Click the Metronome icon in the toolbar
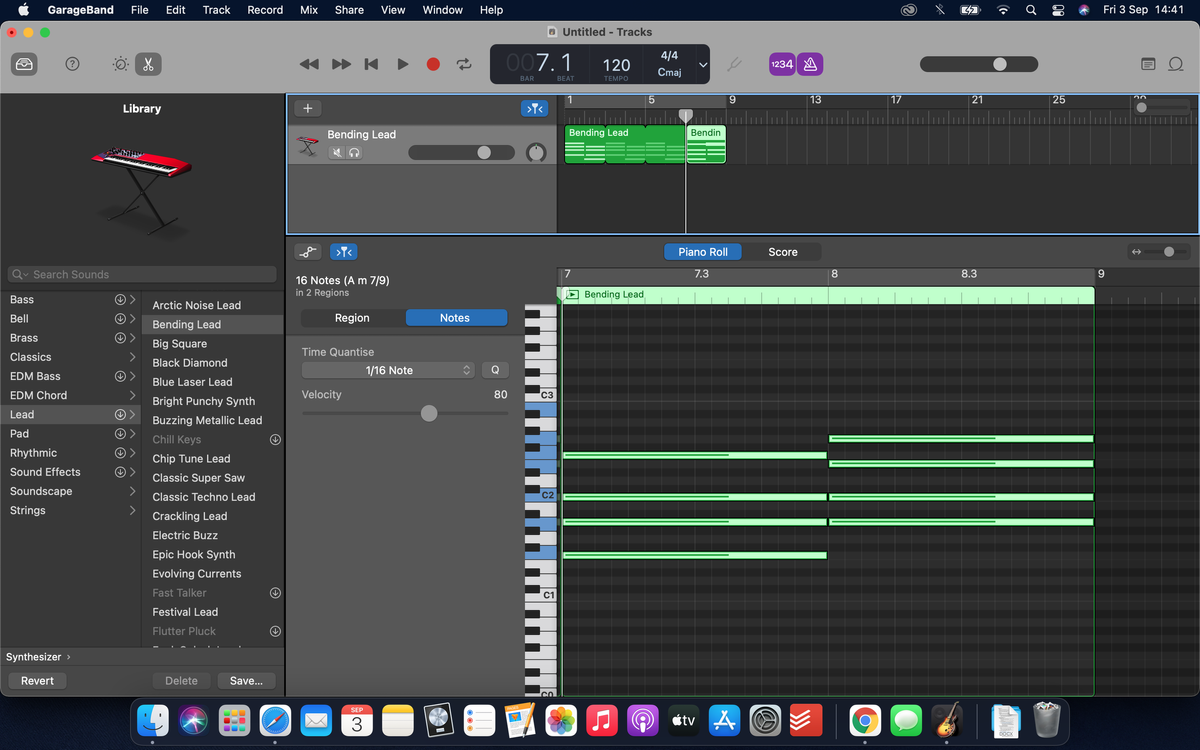 (x=810, y=63)
